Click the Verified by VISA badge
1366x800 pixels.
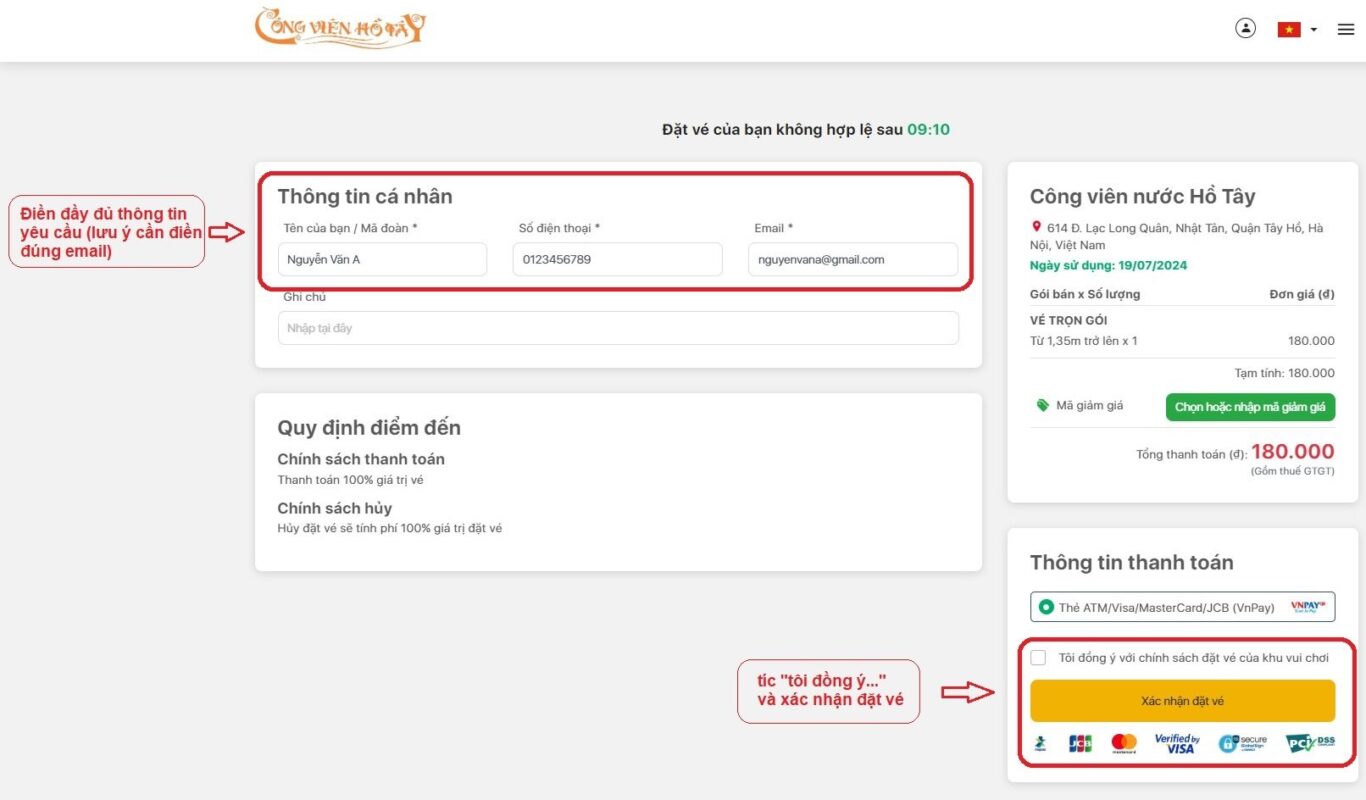point(1177,743)
